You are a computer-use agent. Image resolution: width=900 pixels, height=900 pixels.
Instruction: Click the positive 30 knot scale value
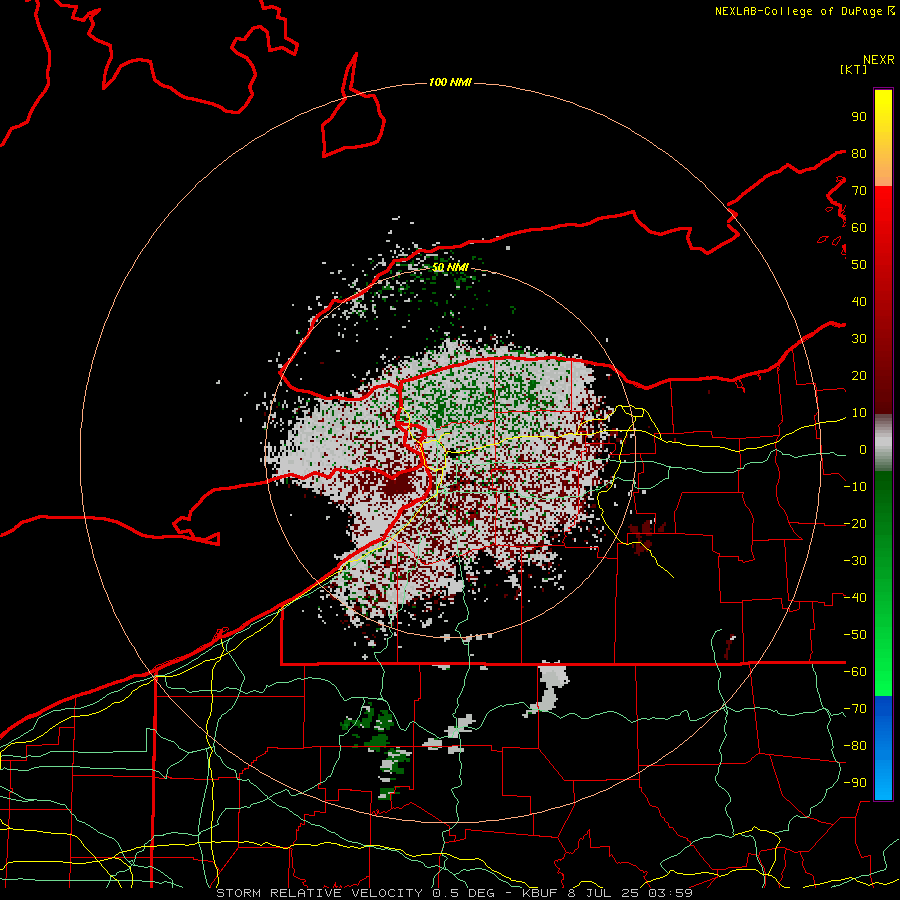point(859,339)
